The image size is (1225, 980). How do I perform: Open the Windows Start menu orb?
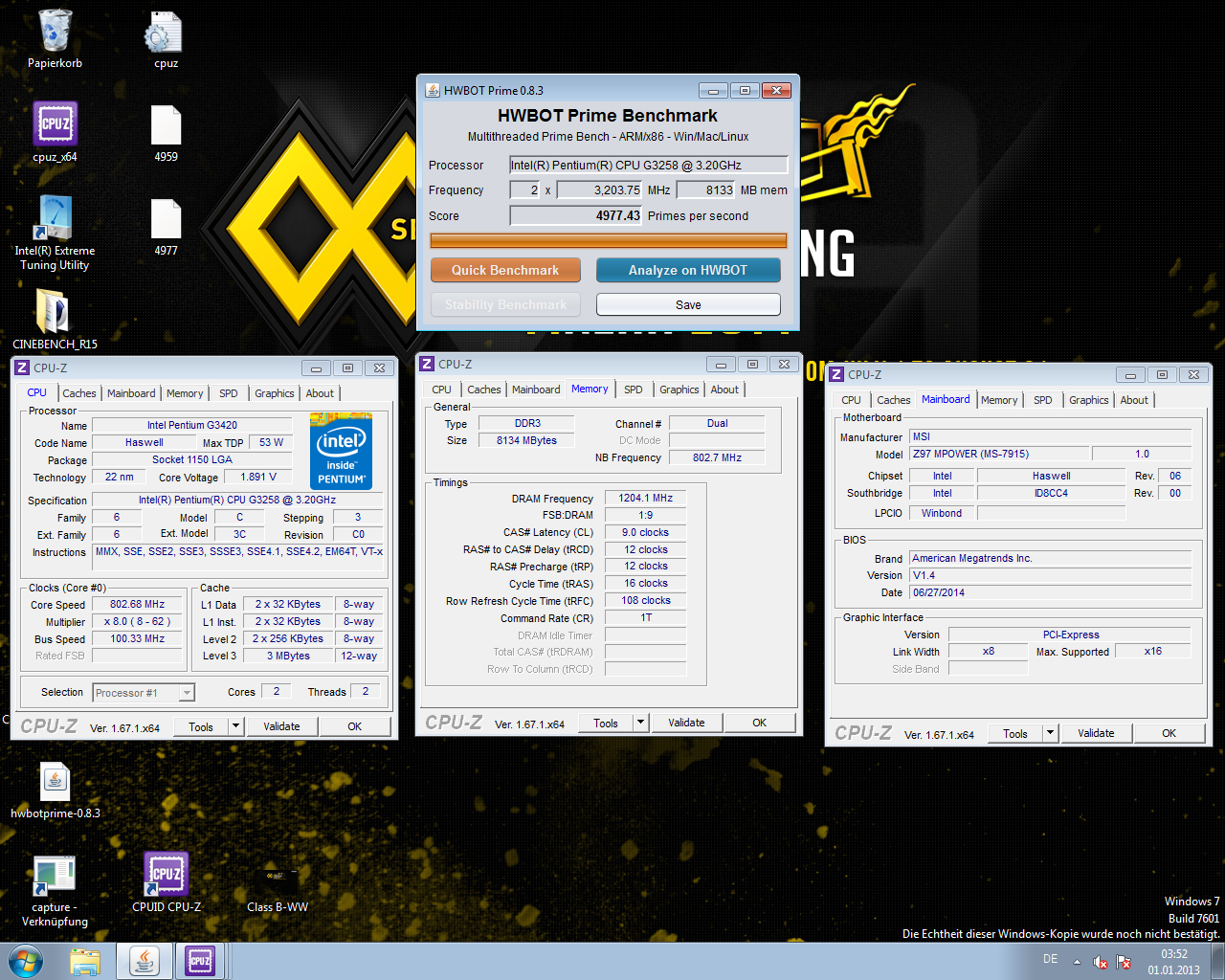click(x=26, y=961)
